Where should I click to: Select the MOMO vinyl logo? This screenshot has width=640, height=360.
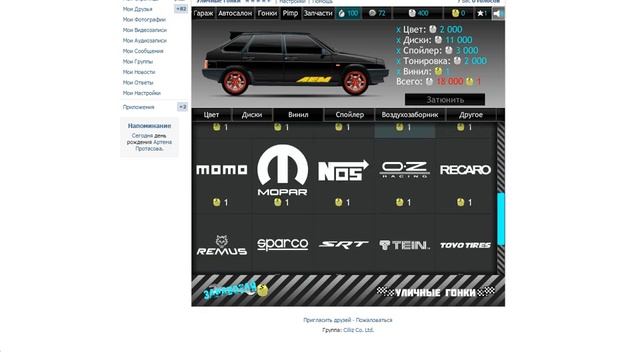(x=222, y=169)
